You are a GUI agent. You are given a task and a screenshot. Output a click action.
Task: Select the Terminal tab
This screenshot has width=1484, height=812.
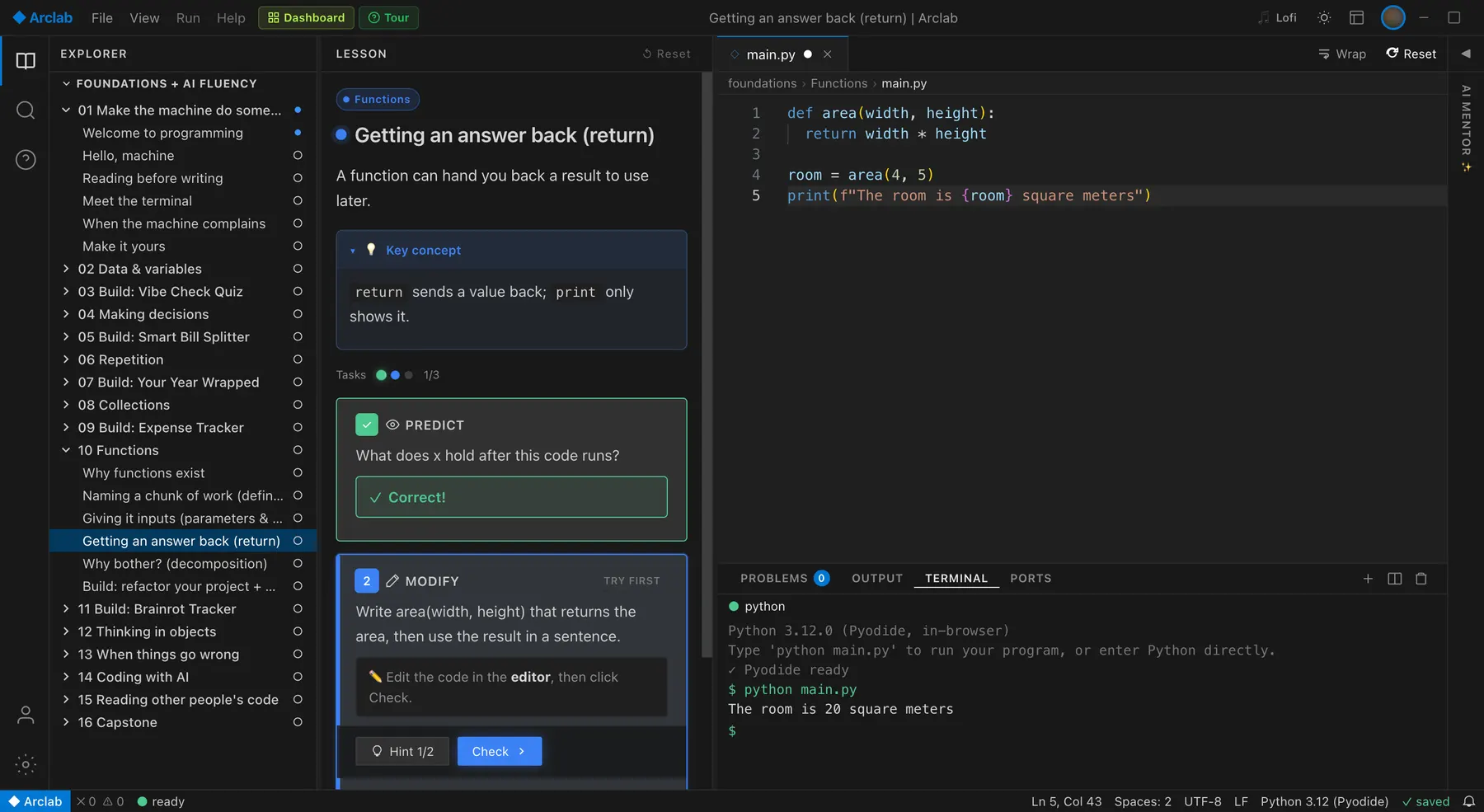point(956,579)
